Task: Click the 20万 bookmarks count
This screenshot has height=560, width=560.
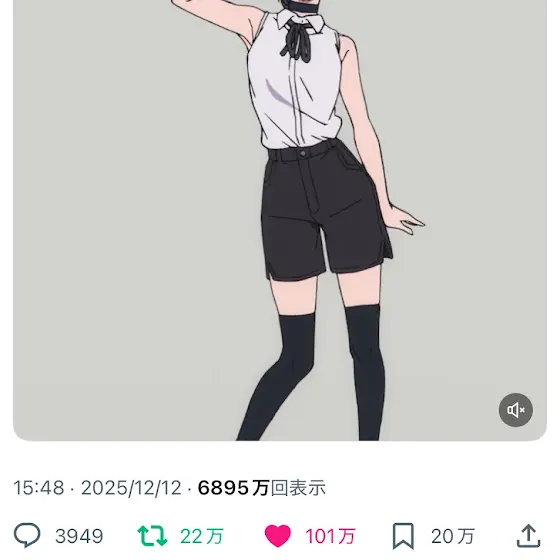Action: (453, 536)
